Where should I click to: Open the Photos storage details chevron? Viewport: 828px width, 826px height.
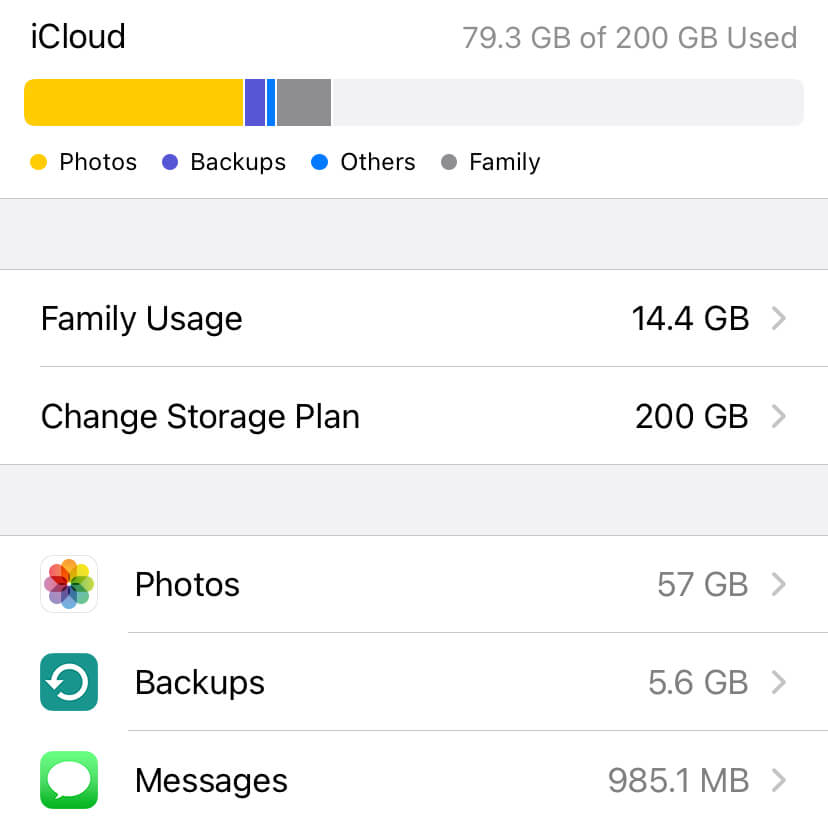(779, 584)
